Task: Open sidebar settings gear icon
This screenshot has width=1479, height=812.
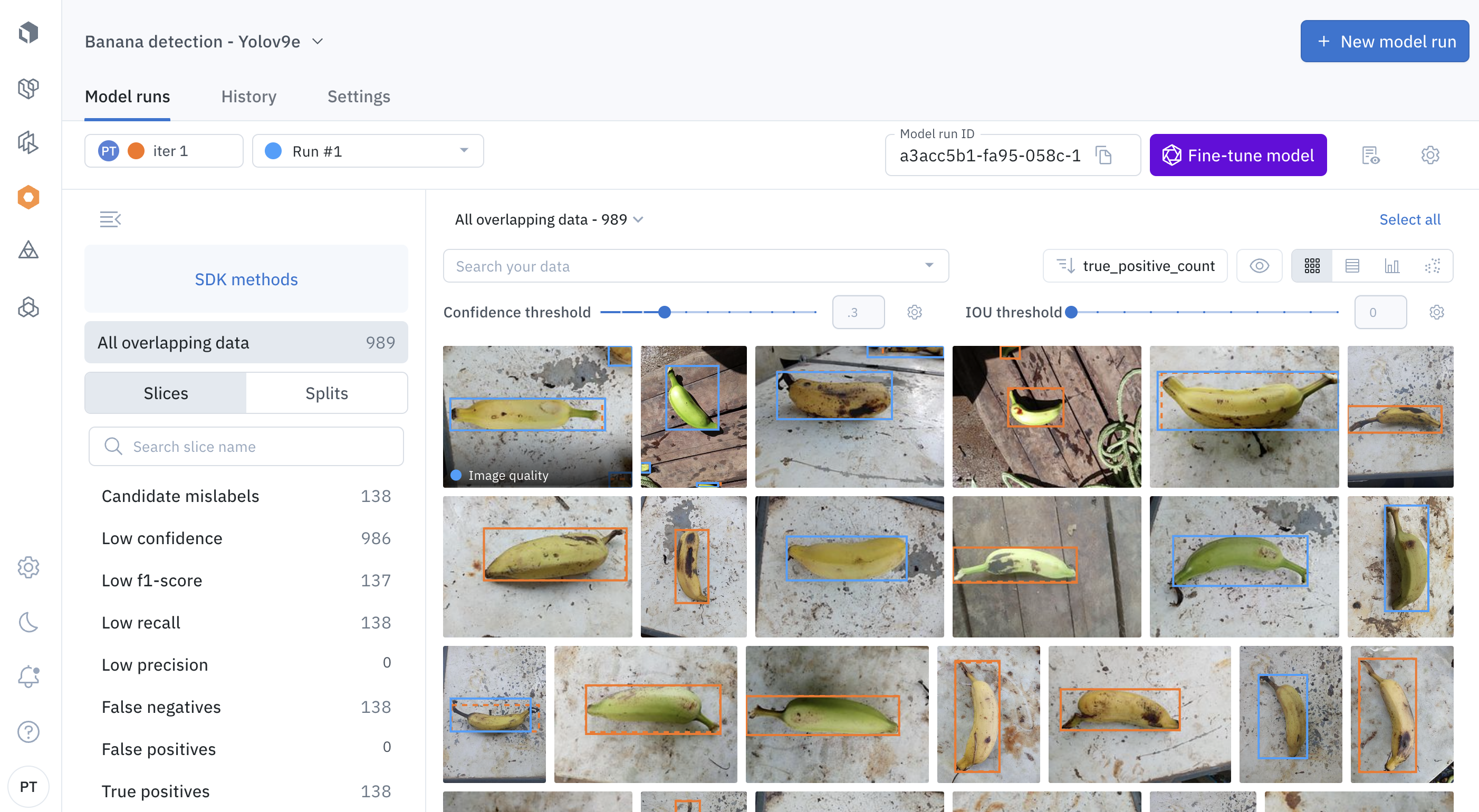Action: point(28,567)
